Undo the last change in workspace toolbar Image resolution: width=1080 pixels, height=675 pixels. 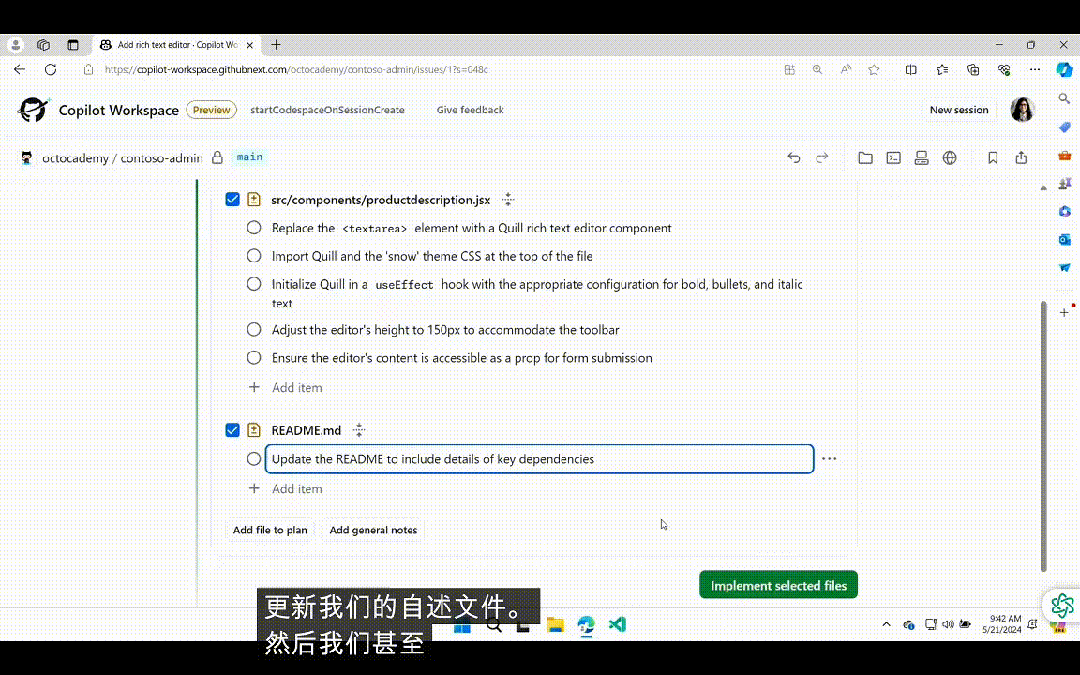click(x=793, y=158)
